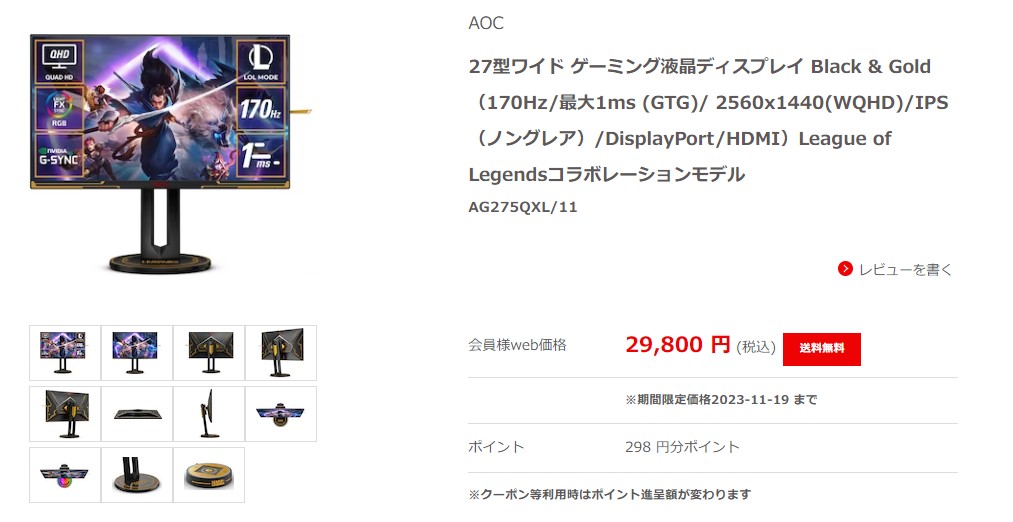This screenshot has height=522, width=1013.
Task: Select the stand neck close-up thumbnail
Action: point(137,475)
